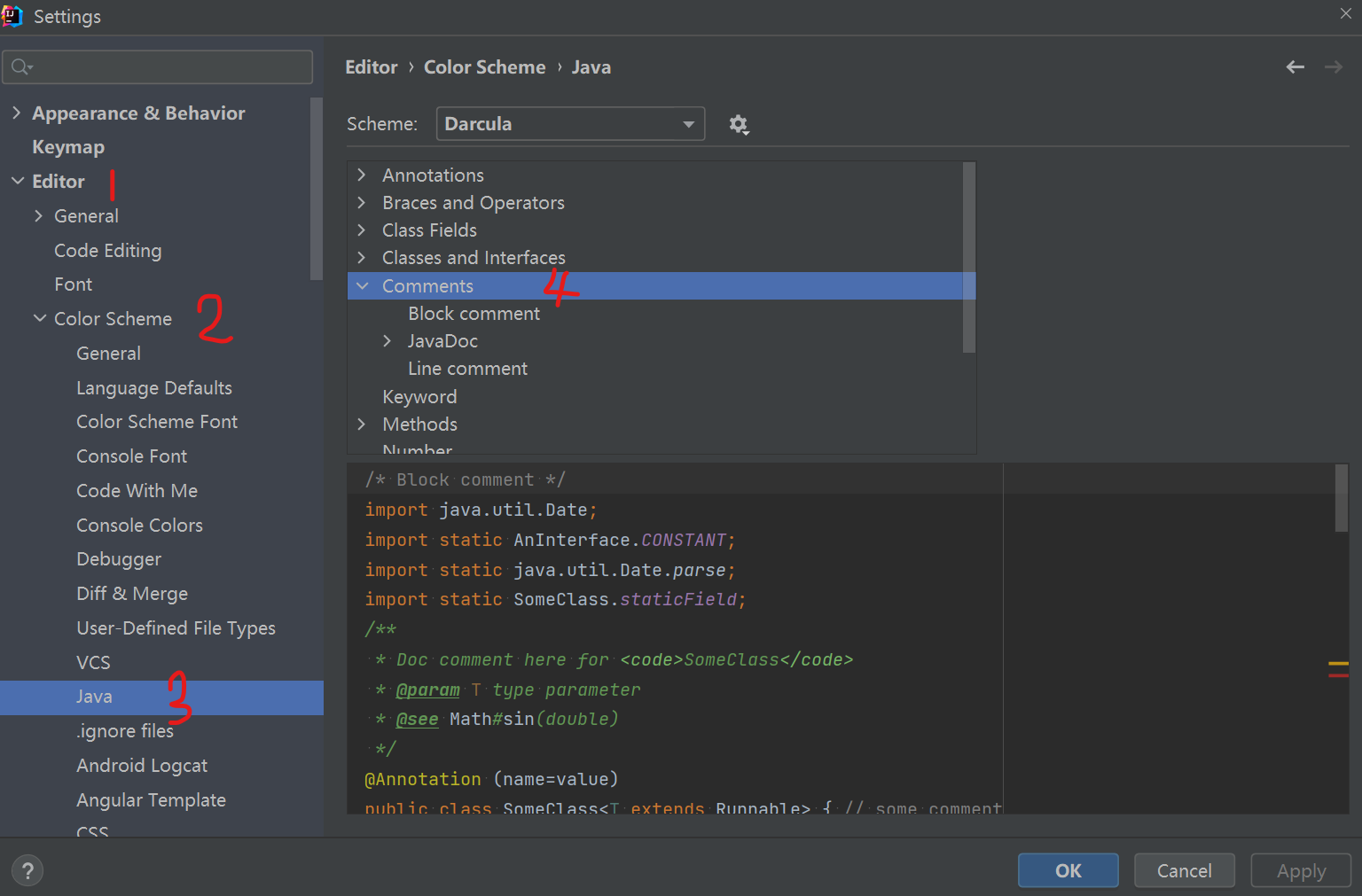This screenshot has height=896, width=1362.
Task: Click the Editor breadcrumb
Action: [372, 67]
